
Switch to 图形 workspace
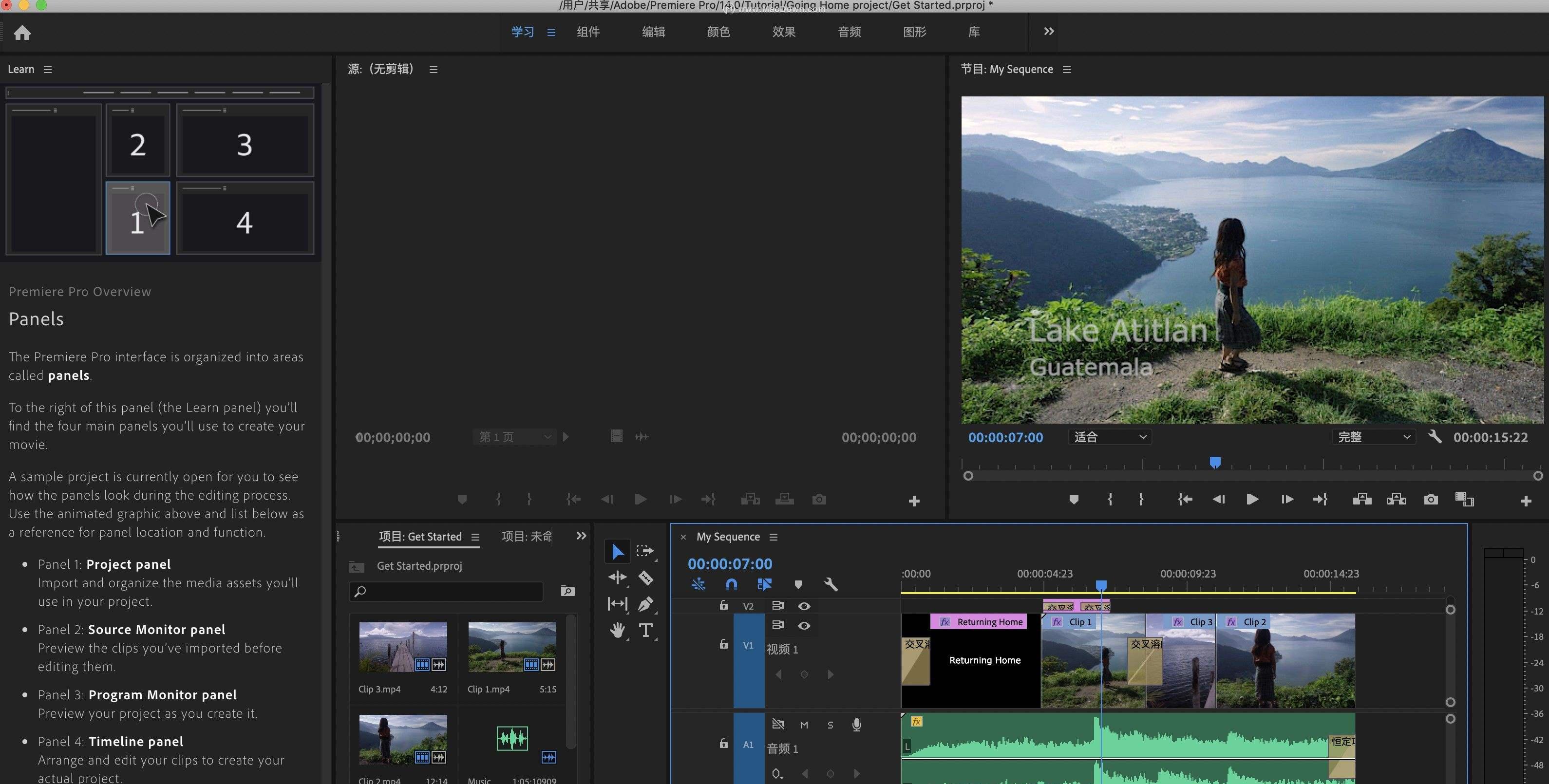pyautogui.click(x=915, y=32)
